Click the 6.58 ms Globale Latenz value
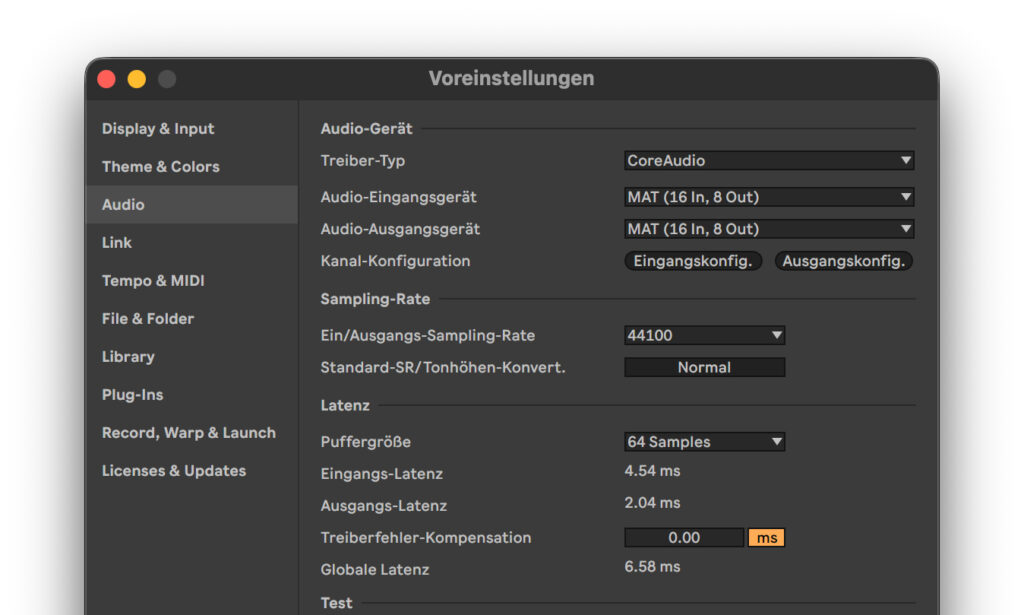1024x615 pixels. click(x=652, y=567)
